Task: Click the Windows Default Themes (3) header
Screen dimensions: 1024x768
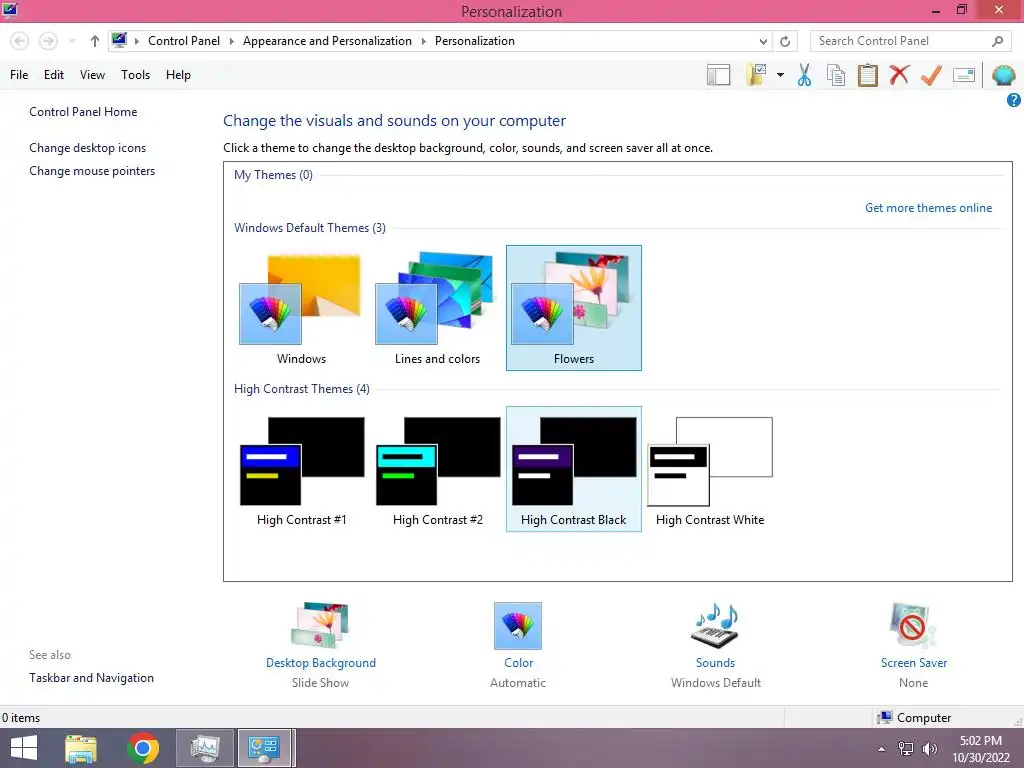Action: coord(310,228)
